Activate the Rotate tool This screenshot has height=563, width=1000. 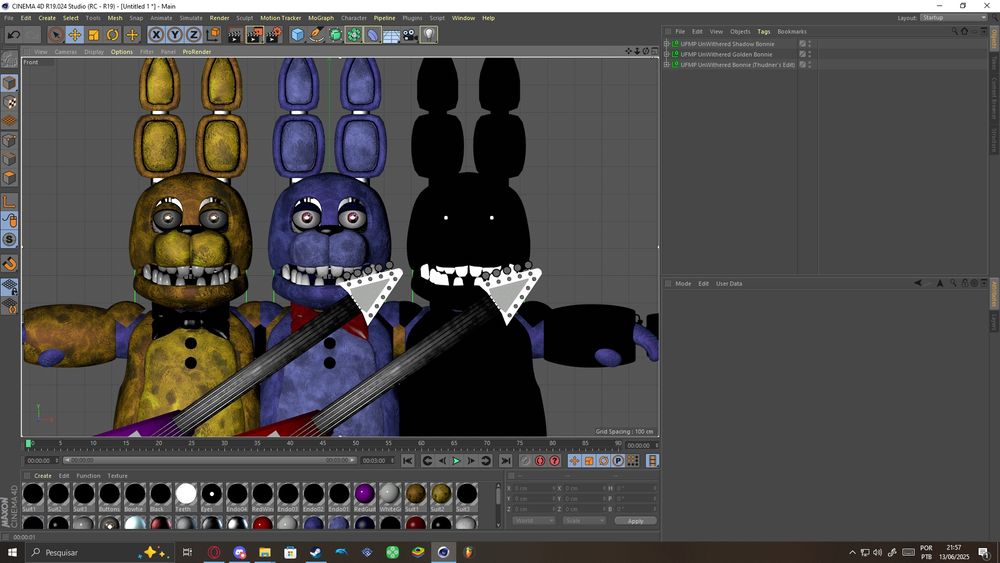(113, 34)
